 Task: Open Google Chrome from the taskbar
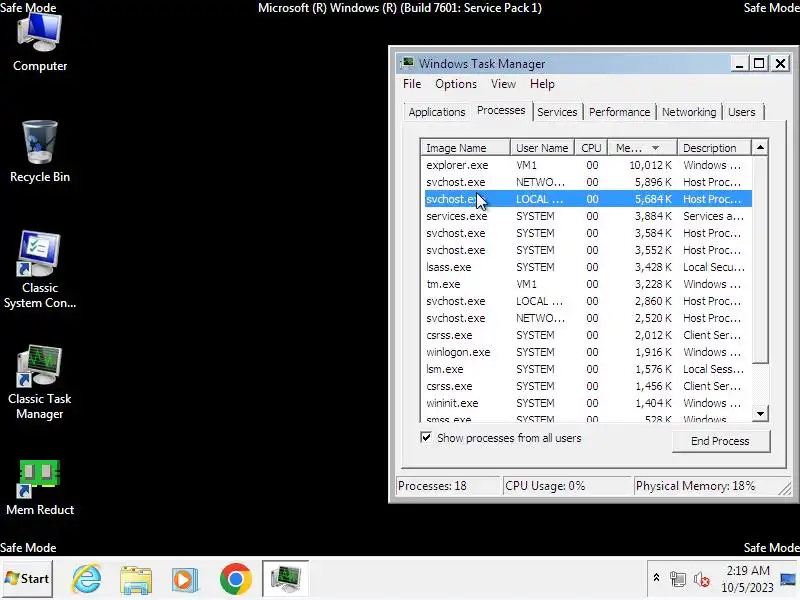[x=235, y=579]
